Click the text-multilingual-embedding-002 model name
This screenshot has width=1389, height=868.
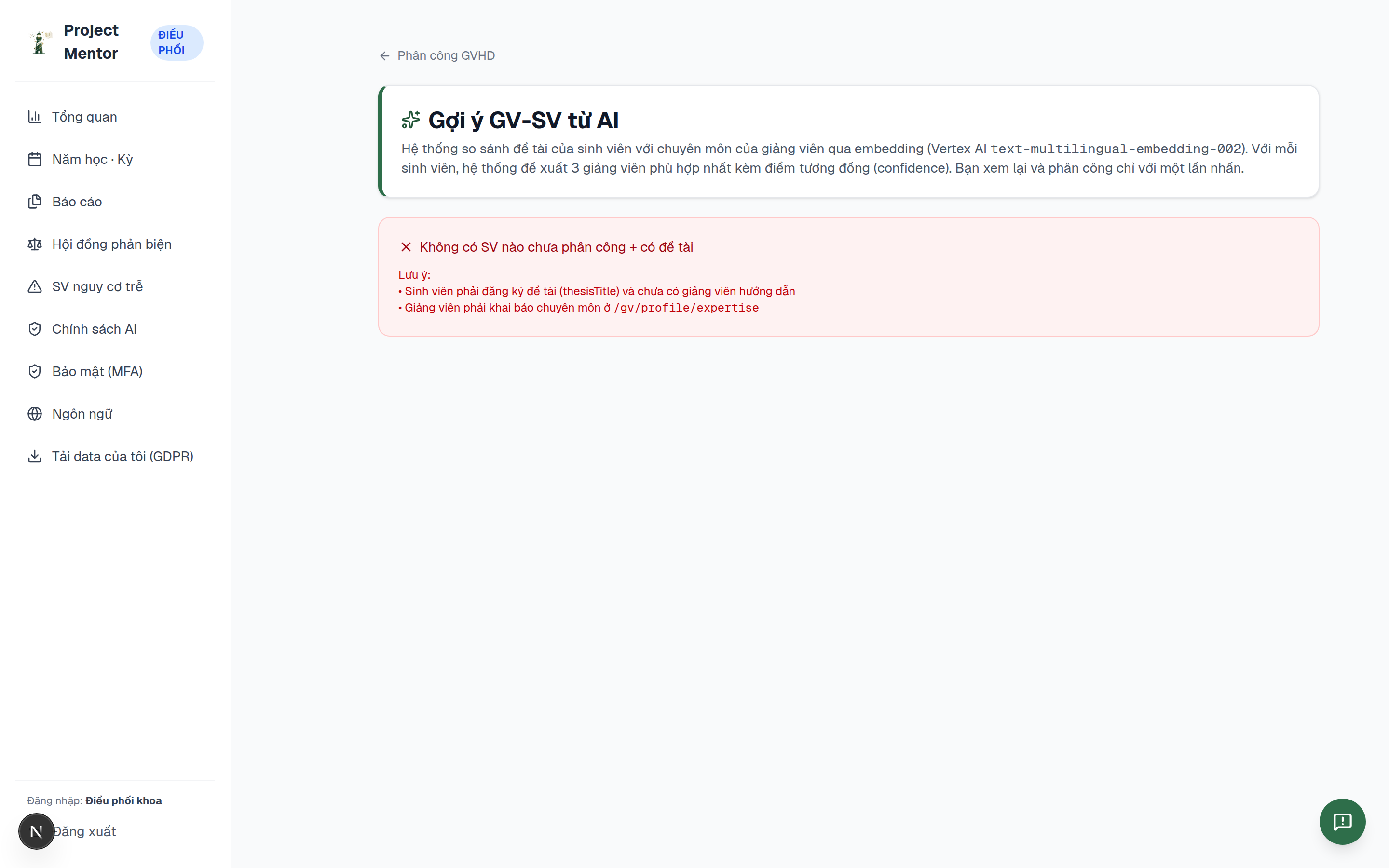pyautogui.click(x=1117, y=149)
